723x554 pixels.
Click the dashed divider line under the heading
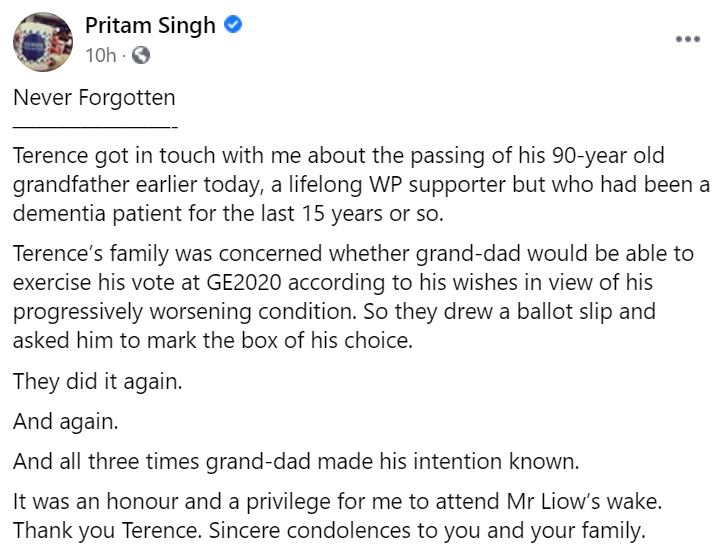pos(95,127)
